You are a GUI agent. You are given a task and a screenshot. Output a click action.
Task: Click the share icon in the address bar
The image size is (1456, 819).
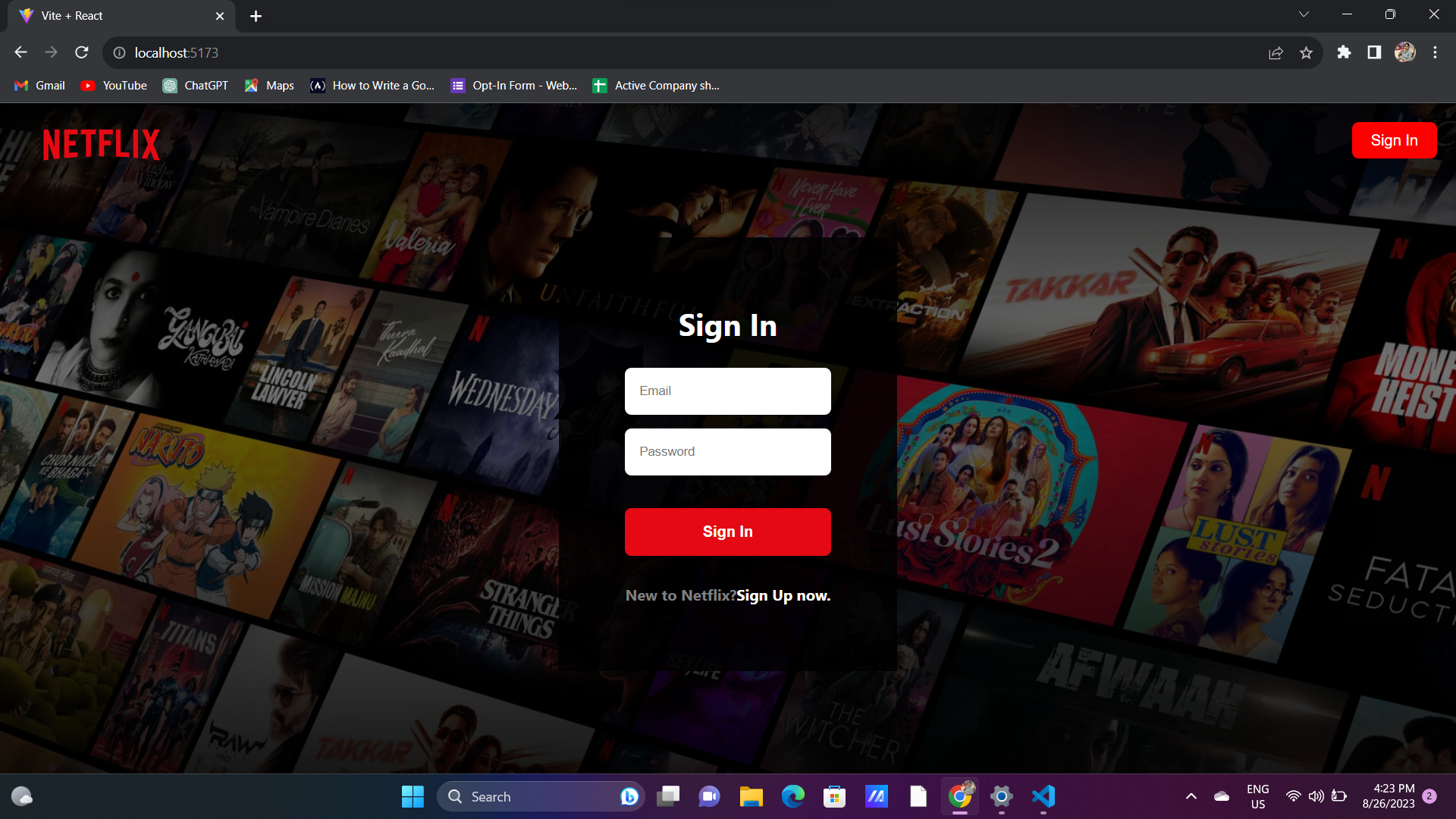[x=1276, y=52]
